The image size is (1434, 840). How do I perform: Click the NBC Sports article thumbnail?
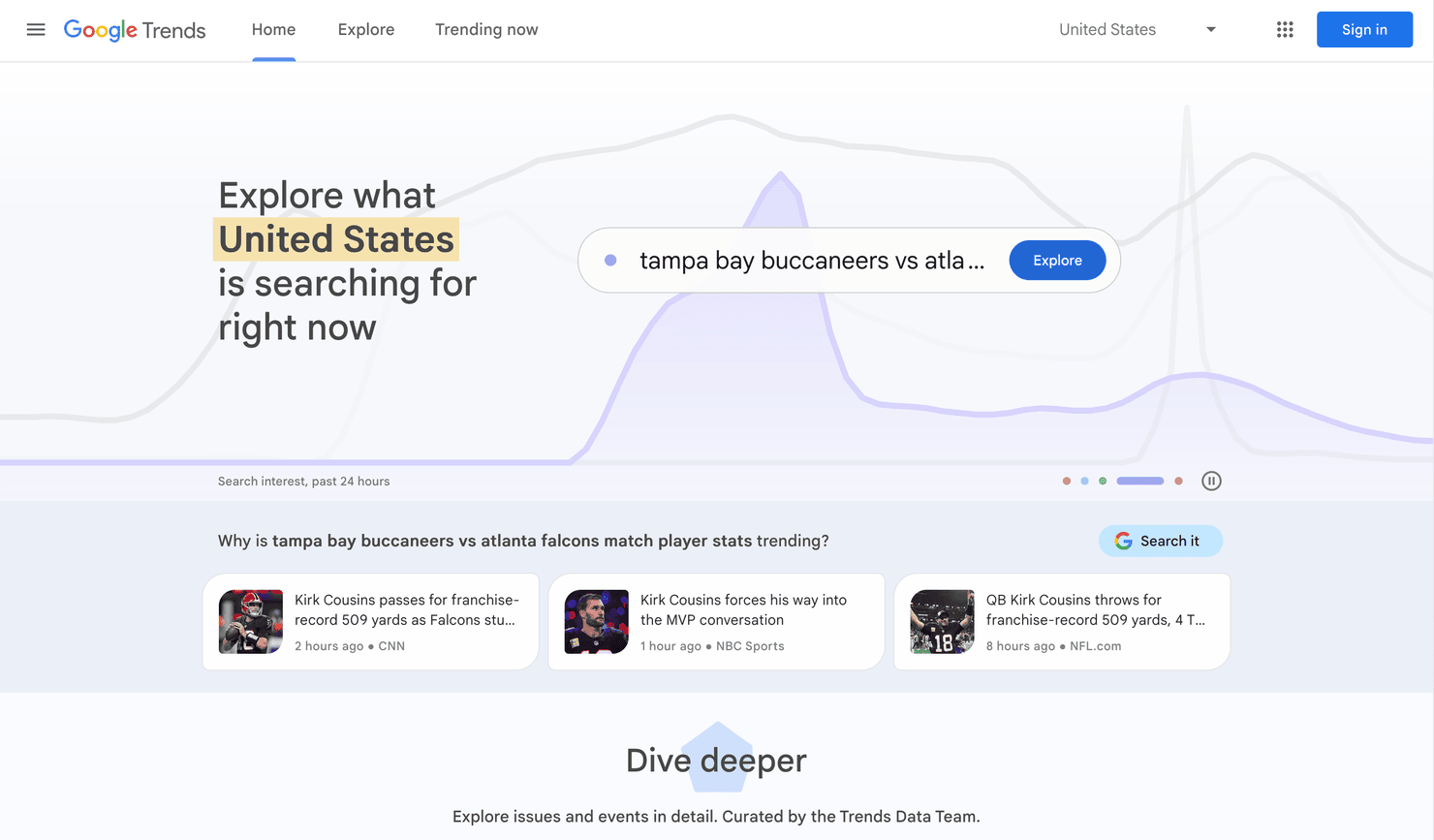(597, 622)
